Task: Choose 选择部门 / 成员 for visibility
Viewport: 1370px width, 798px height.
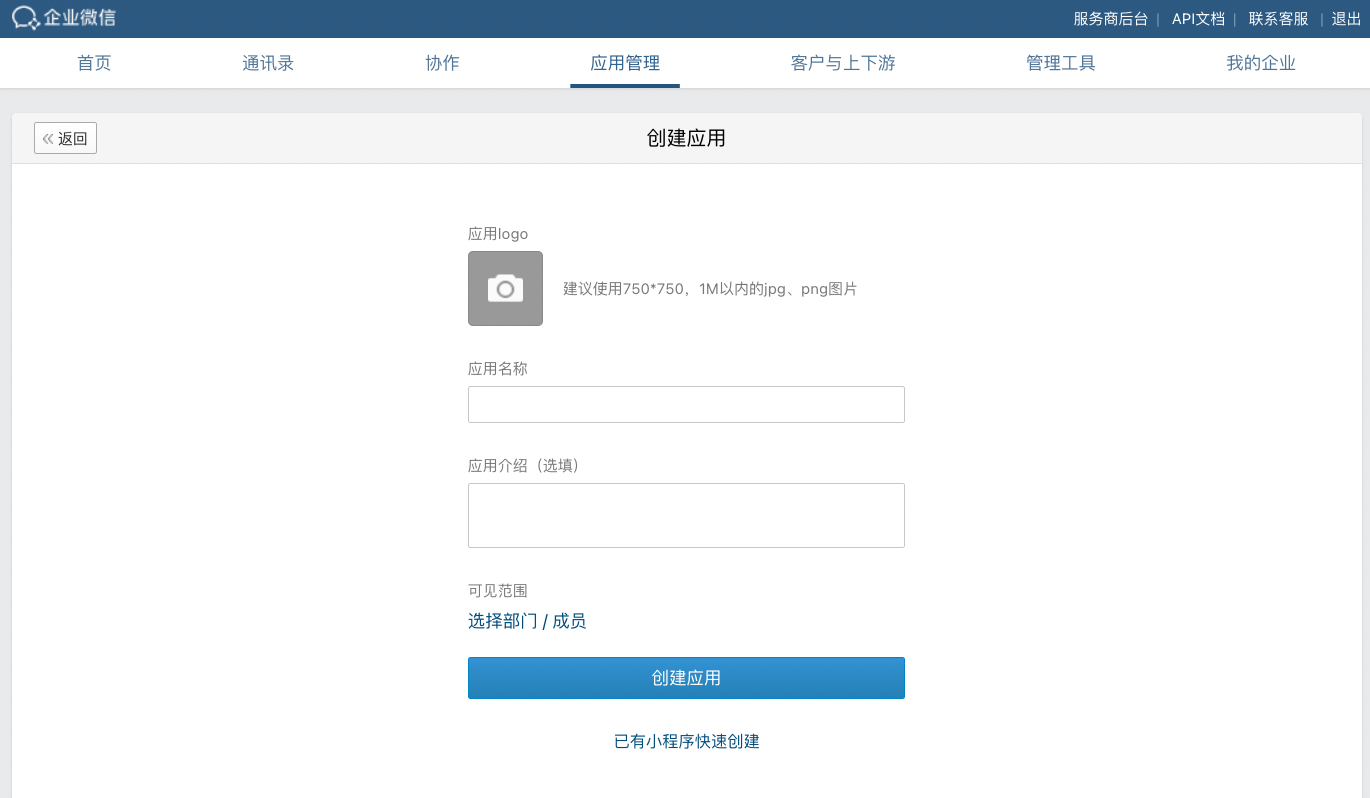Action: point(527,621)
